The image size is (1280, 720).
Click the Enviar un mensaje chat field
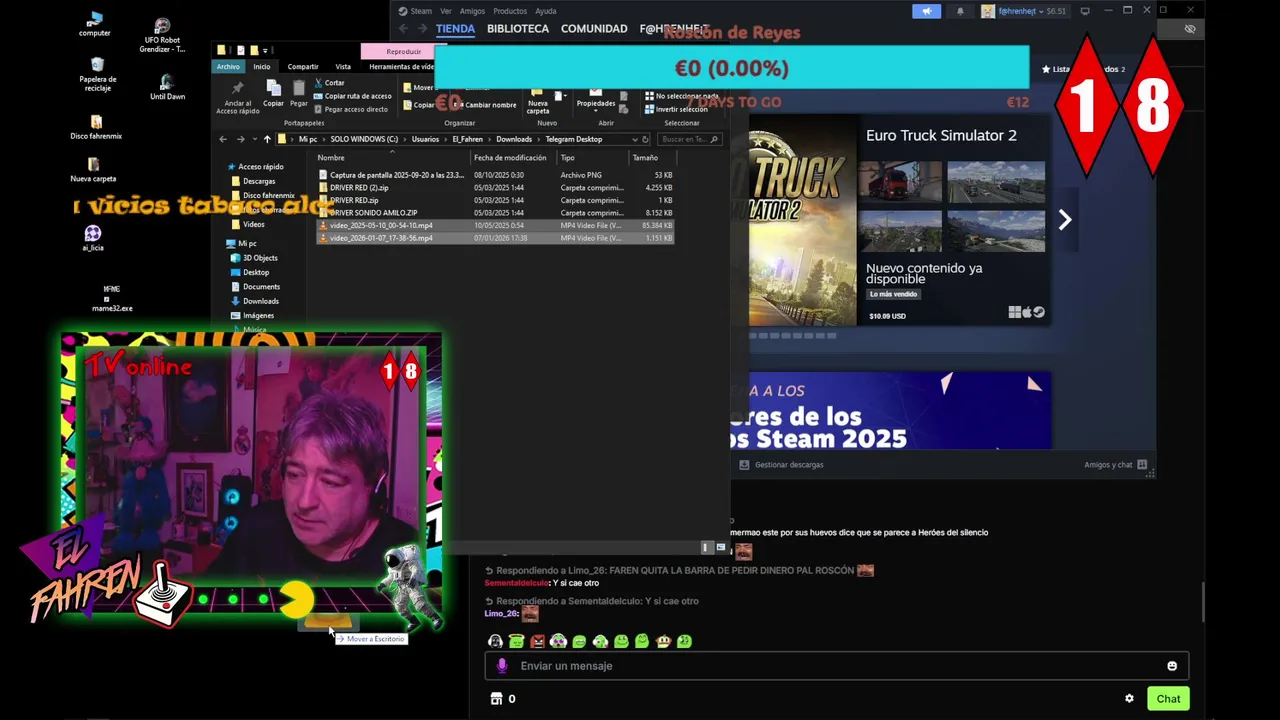[x=837, y=666]
